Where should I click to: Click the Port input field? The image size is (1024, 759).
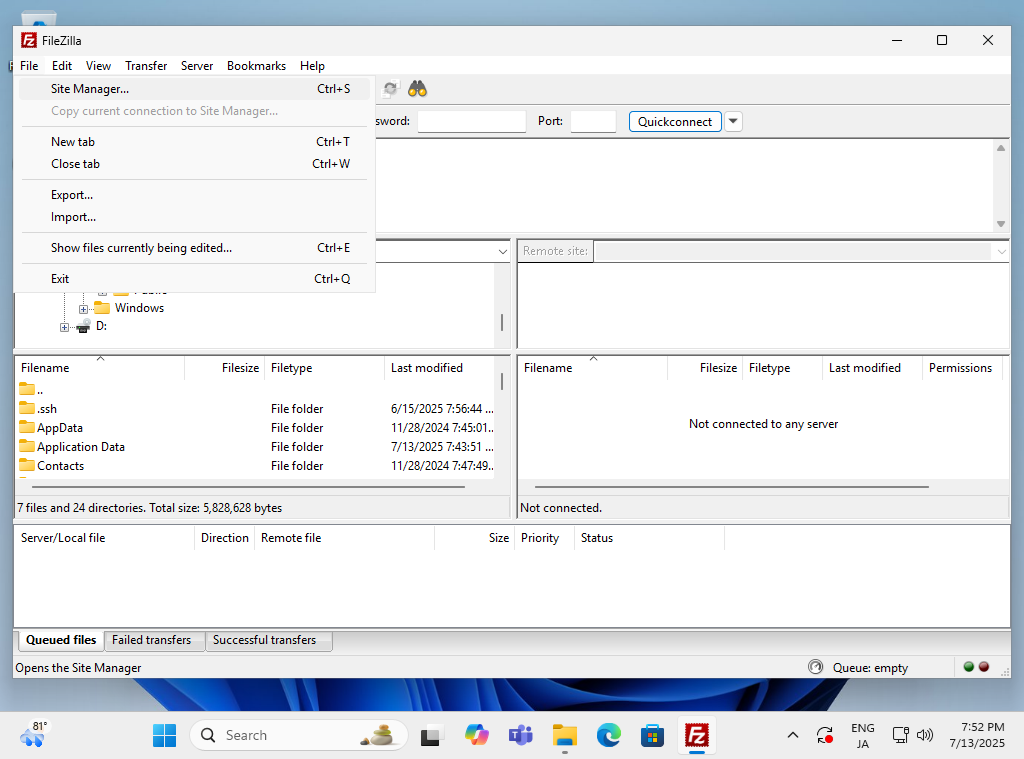(593, 121)
